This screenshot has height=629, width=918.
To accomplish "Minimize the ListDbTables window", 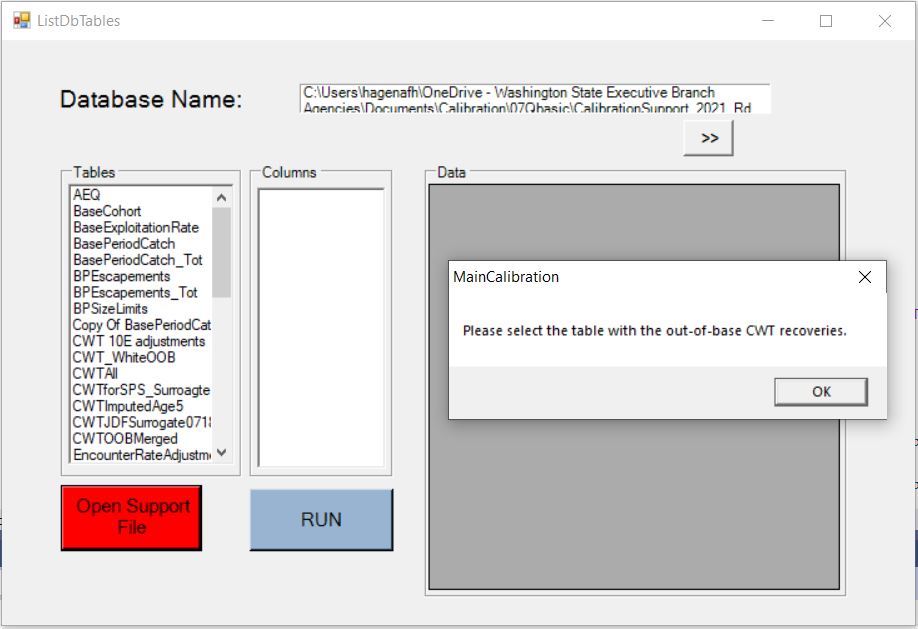I will coord(768,20).
